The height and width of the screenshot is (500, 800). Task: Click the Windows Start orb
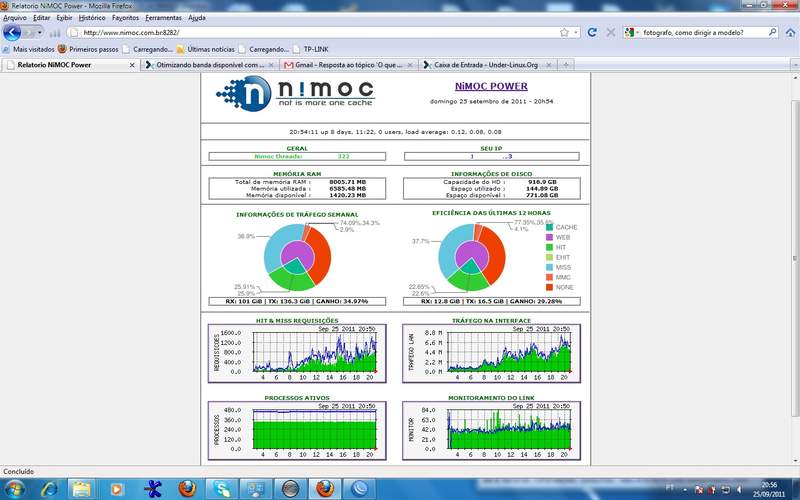click(14, 489)
